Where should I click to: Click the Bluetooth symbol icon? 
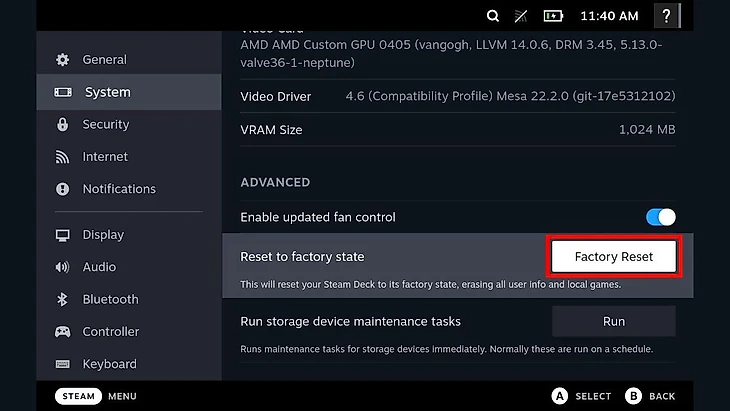click(x=62, y=299)
